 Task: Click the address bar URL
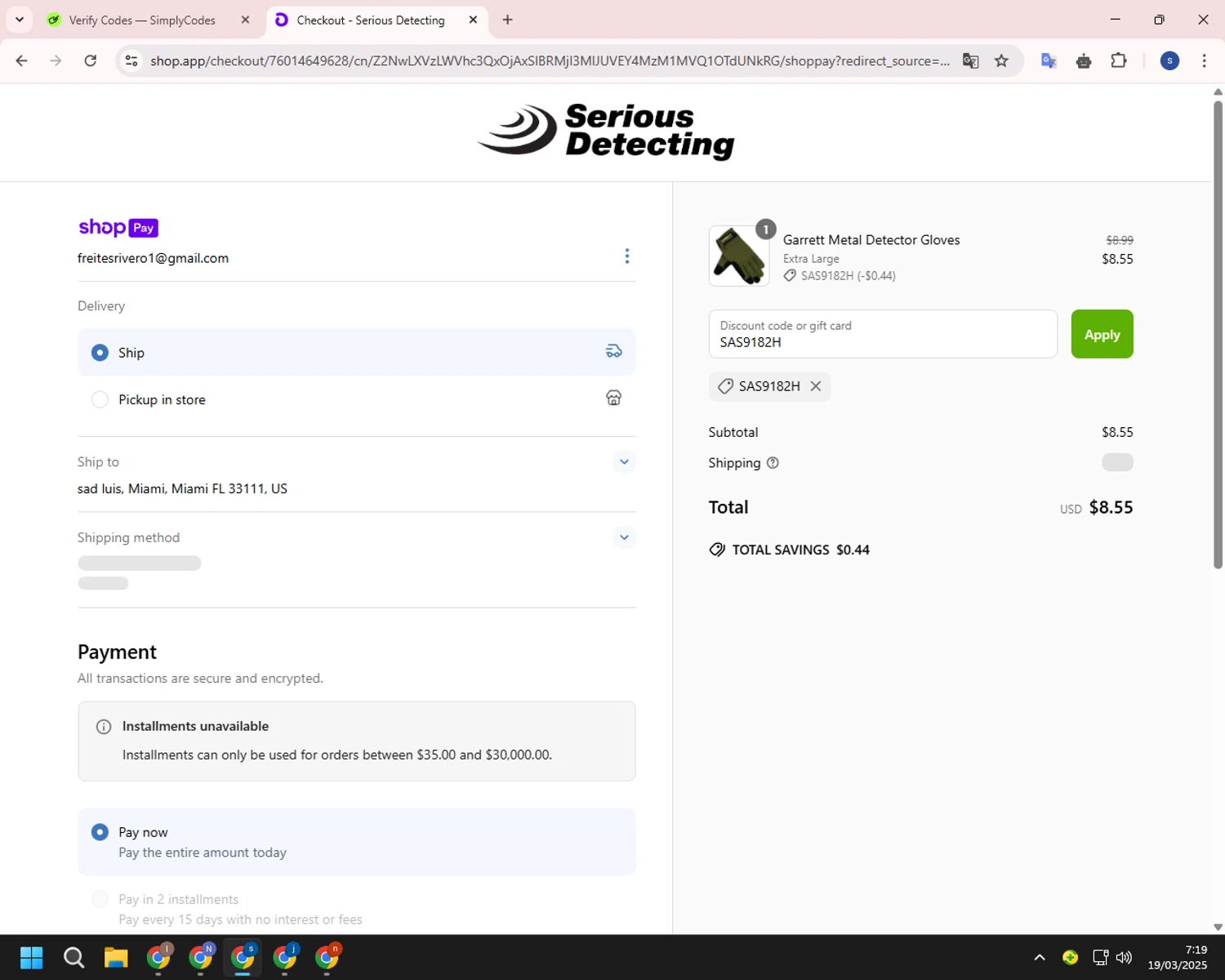click(x=550, y=60)
